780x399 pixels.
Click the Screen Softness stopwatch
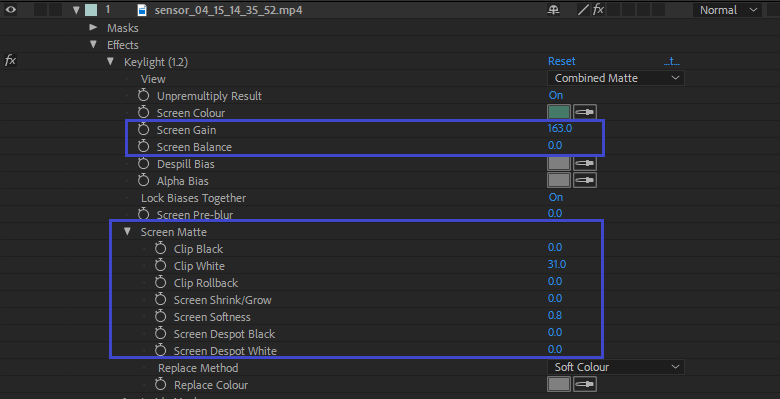160,316
